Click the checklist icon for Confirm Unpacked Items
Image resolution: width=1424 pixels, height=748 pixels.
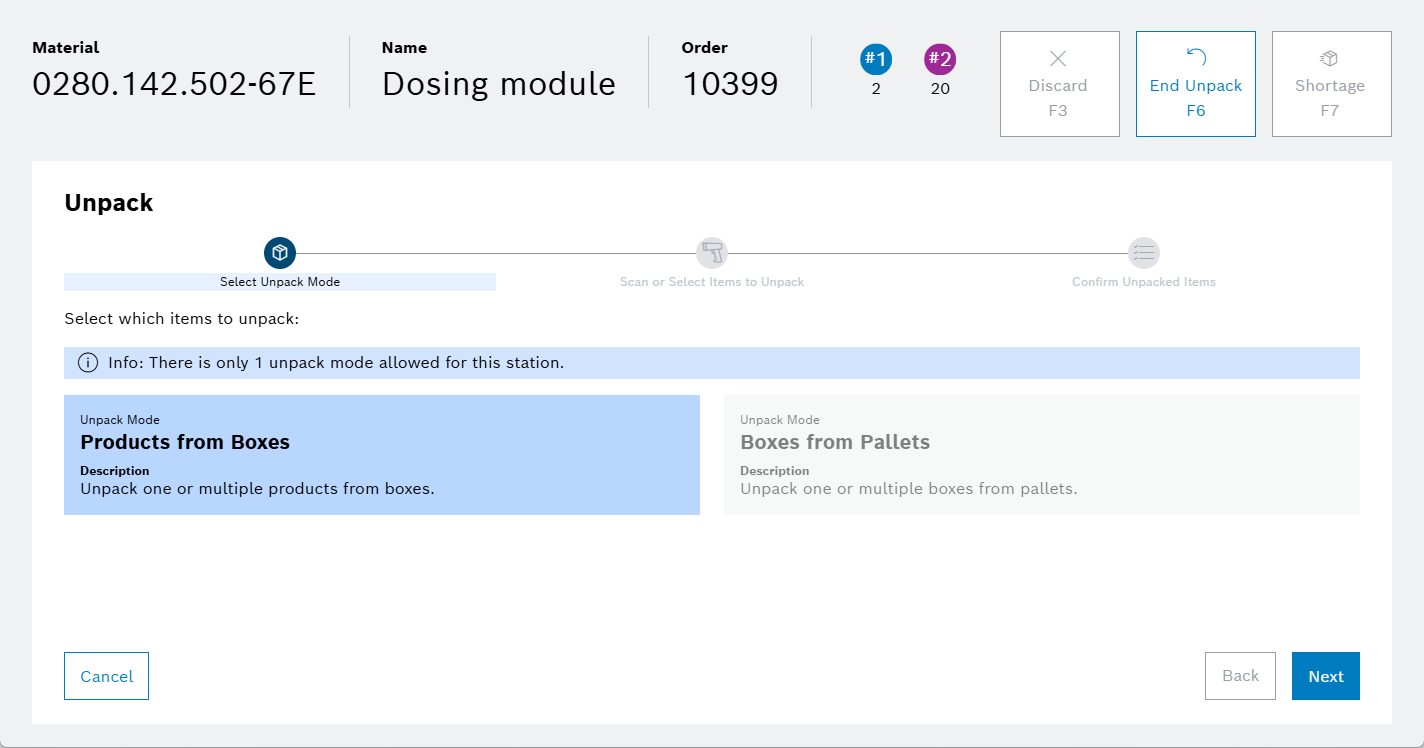pyautogui.click(x=1144, y=252)
